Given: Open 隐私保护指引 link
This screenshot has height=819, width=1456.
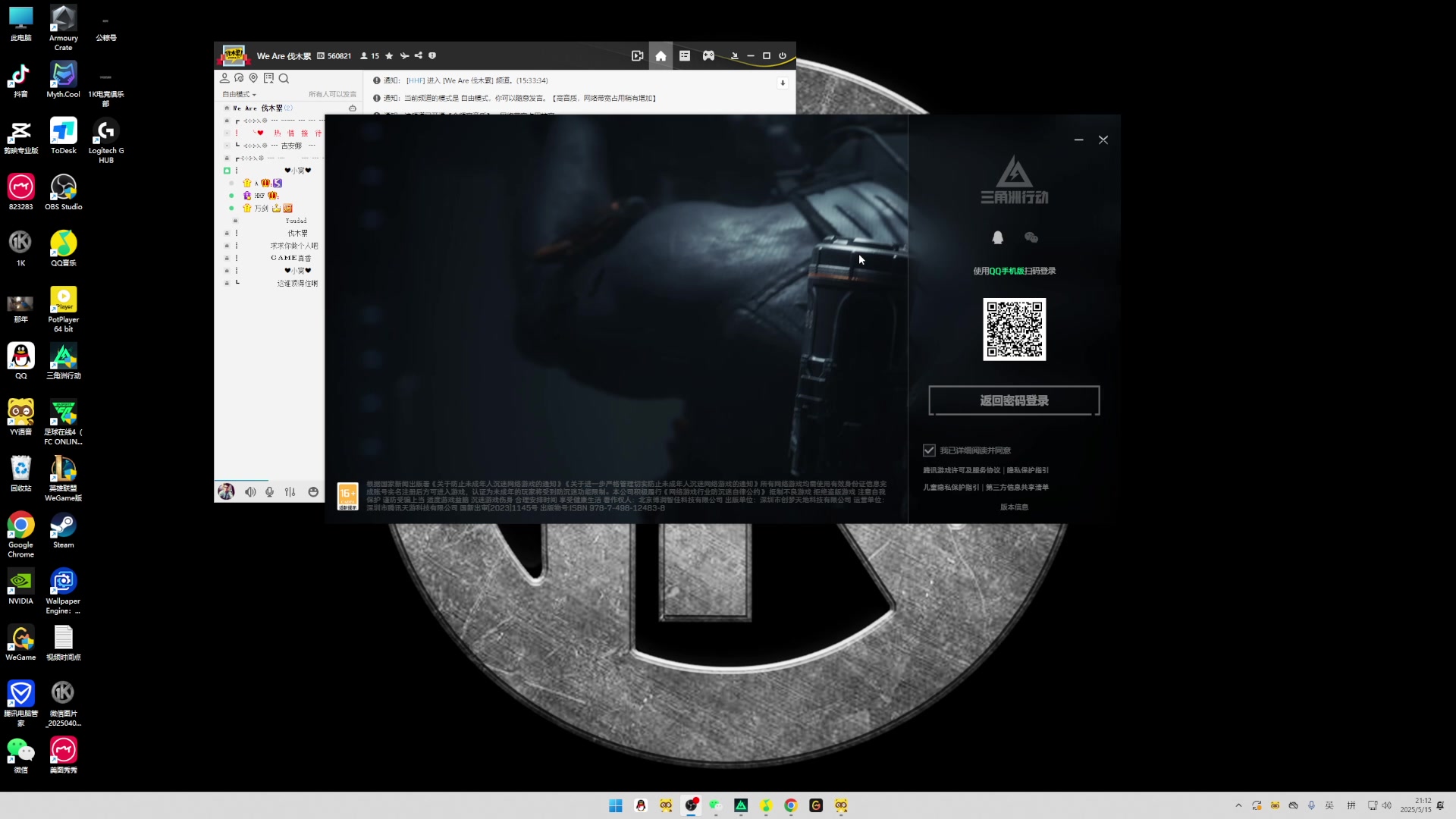Looking at the screenshot, I should coord(1028,470).
